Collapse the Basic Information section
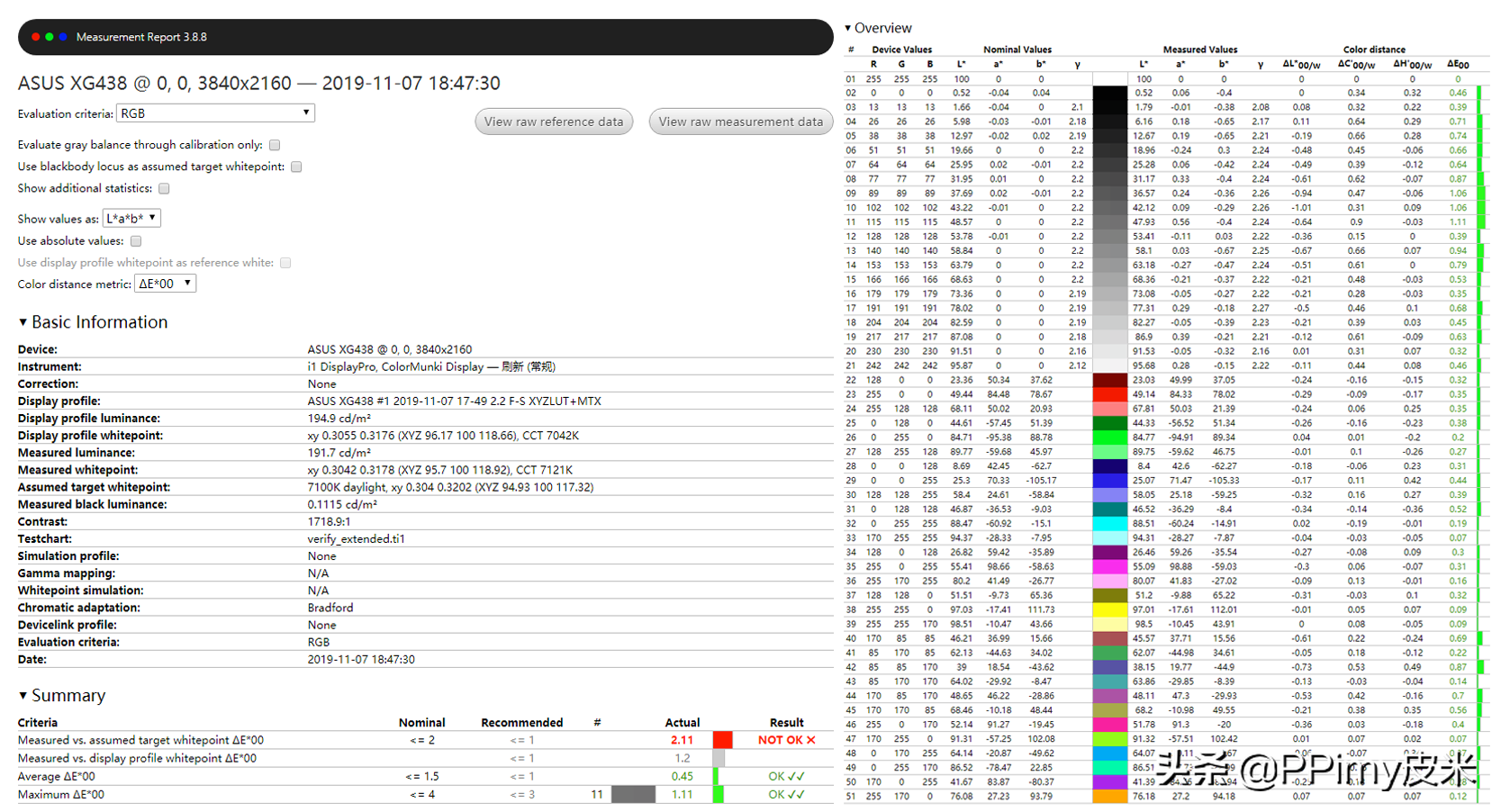 pos(23,322)
